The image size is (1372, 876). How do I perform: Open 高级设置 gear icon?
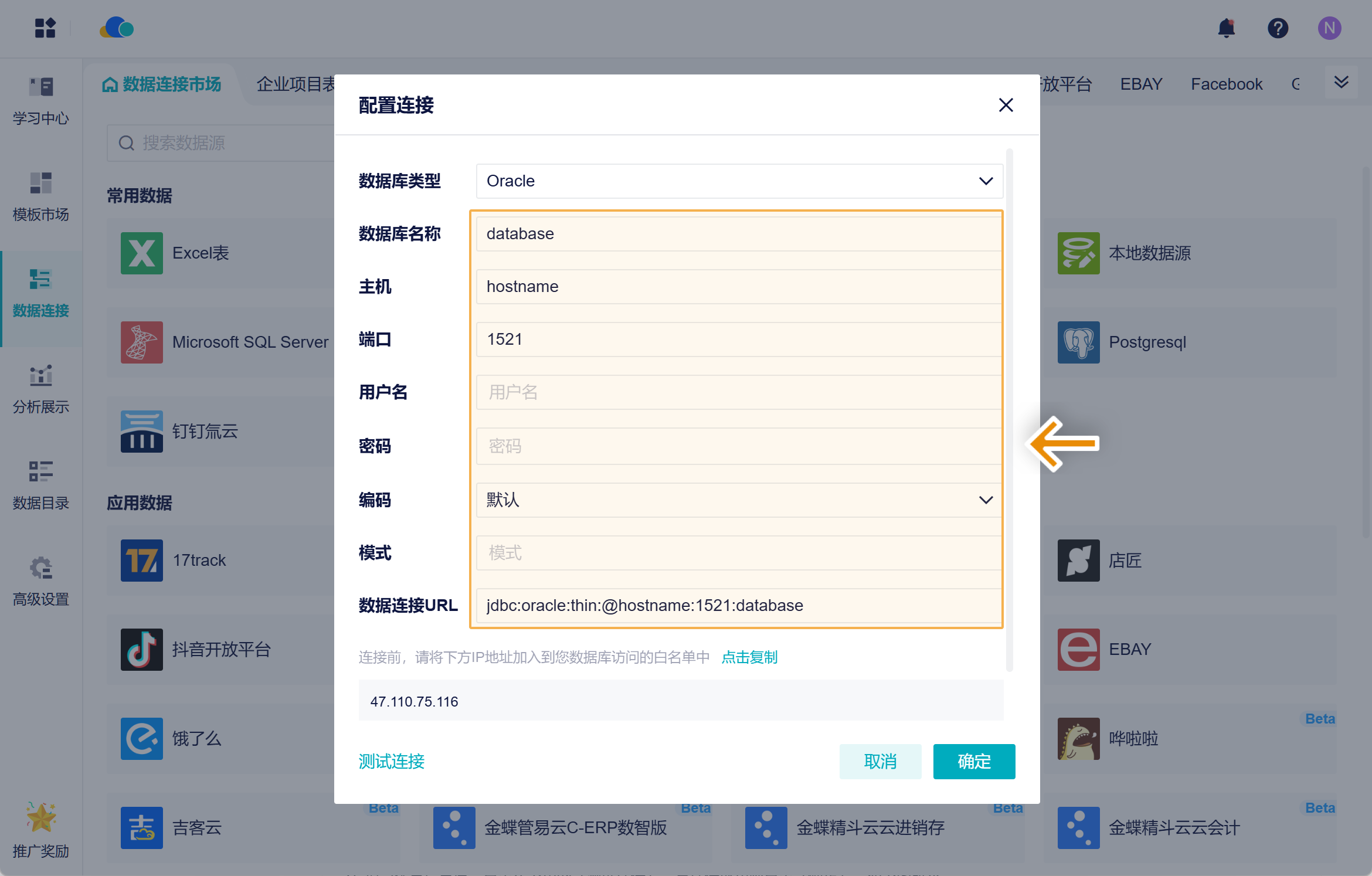(x=41, y=568)
